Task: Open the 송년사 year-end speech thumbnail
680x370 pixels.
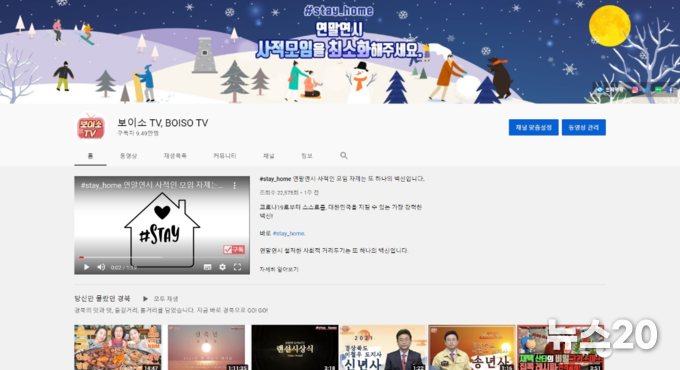Action: click(x=472, y=347)
